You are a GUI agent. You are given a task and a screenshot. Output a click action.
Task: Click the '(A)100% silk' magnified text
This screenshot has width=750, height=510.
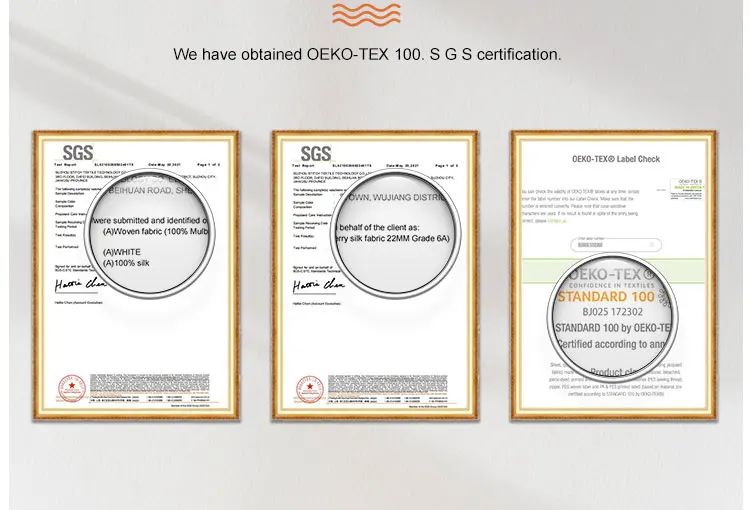coord(126,263)
